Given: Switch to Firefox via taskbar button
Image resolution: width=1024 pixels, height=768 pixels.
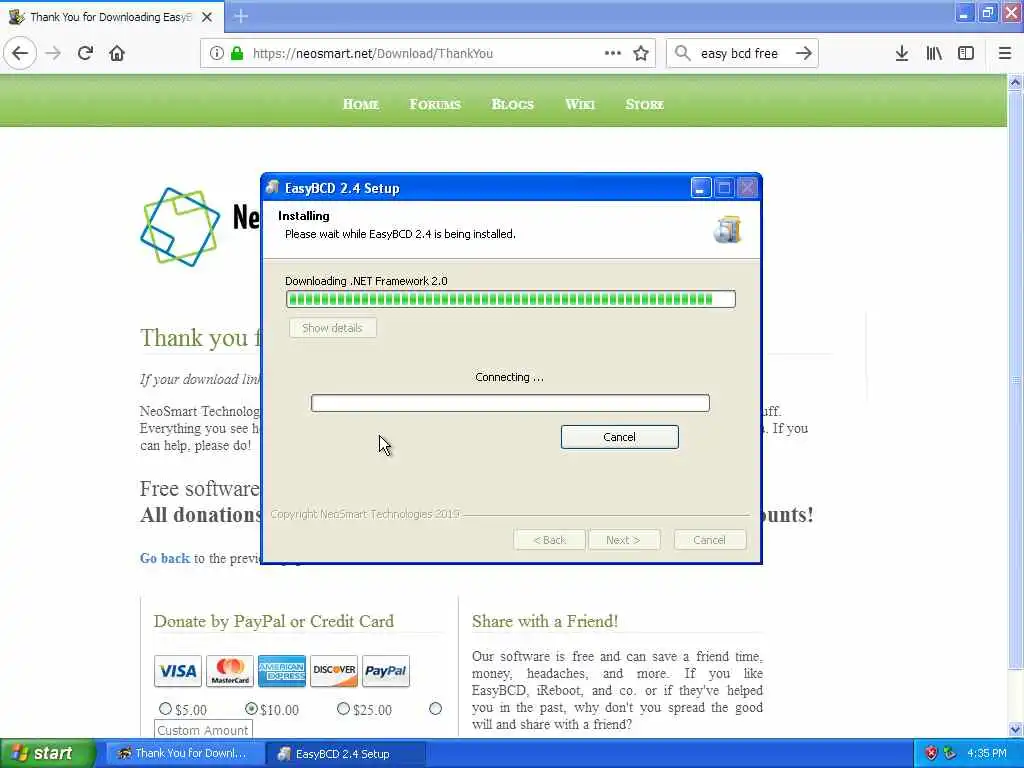Looking at the screenshot, I should (x=184, y=754).
